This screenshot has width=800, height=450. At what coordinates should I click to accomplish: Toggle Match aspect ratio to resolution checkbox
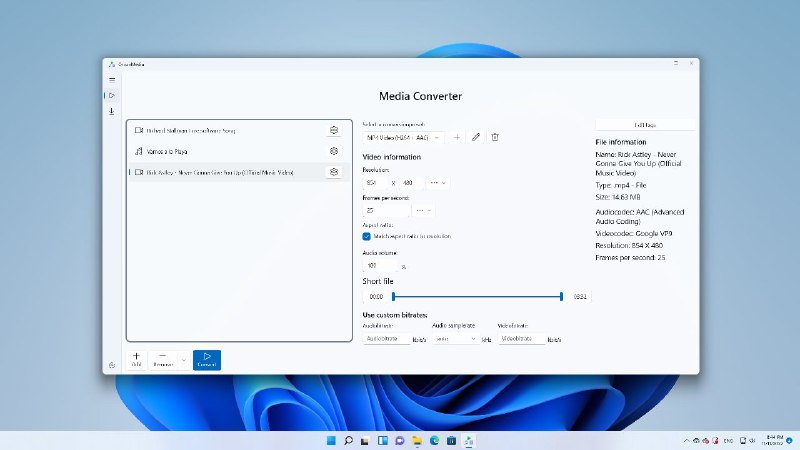(366, 236)
